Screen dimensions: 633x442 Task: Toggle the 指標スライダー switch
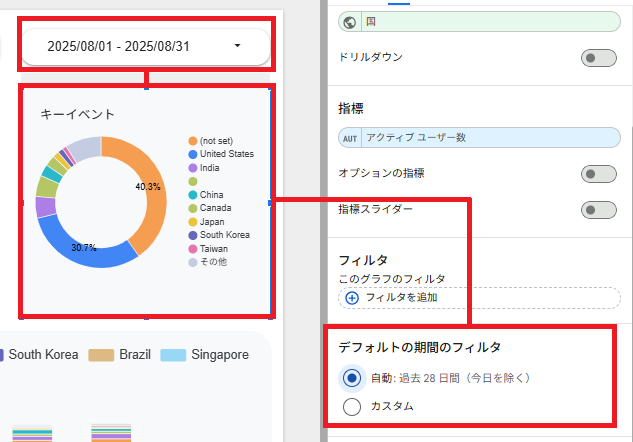pyautogui.click(x=598, y=210)
